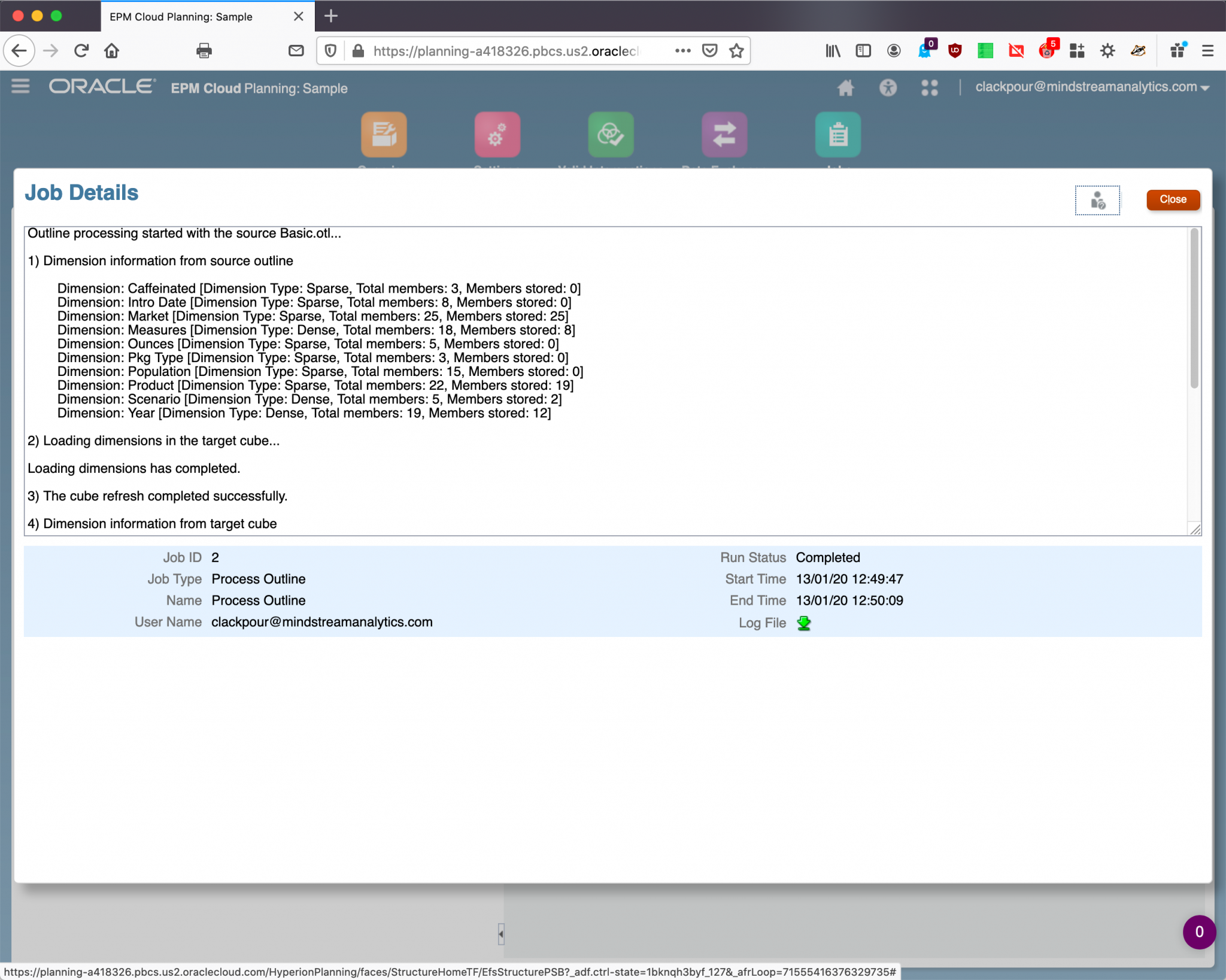Open the four-dot app launcher icon
Viewport: 1226px width, 980px height.
pyautogui.click(x=929, y=88)
